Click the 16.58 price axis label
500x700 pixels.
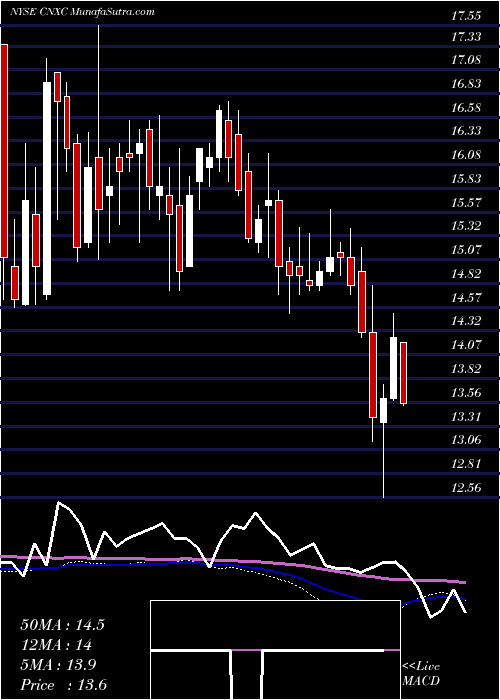tap(466, 108)
